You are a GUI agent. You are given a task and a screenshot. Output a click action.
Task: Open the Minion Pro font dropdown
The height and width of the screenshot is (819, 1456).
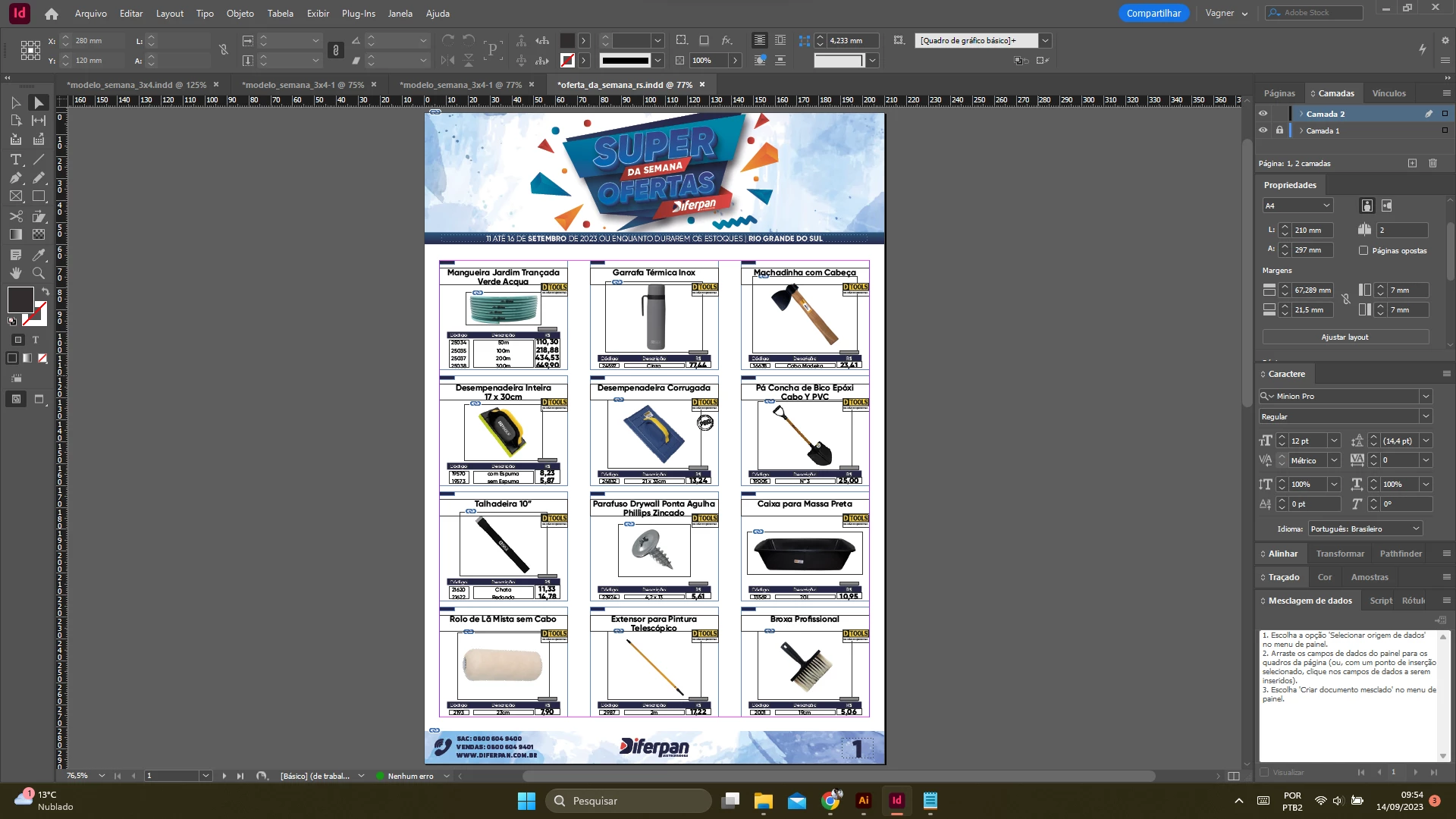tap(1426, 396)
